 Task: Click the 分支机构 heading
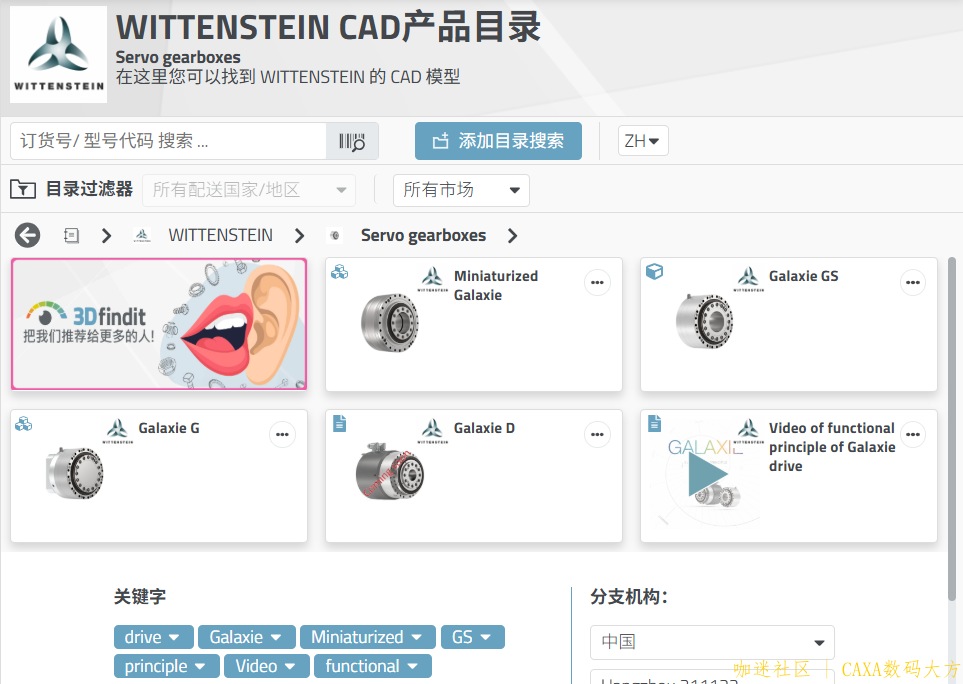point(629,597)
